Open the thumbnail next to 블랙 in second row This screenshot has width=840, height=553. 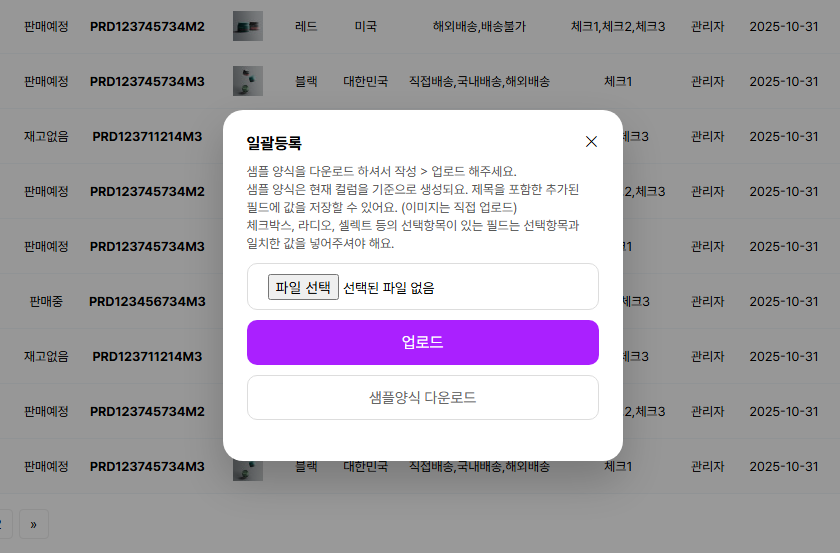(x=247, y=81)
